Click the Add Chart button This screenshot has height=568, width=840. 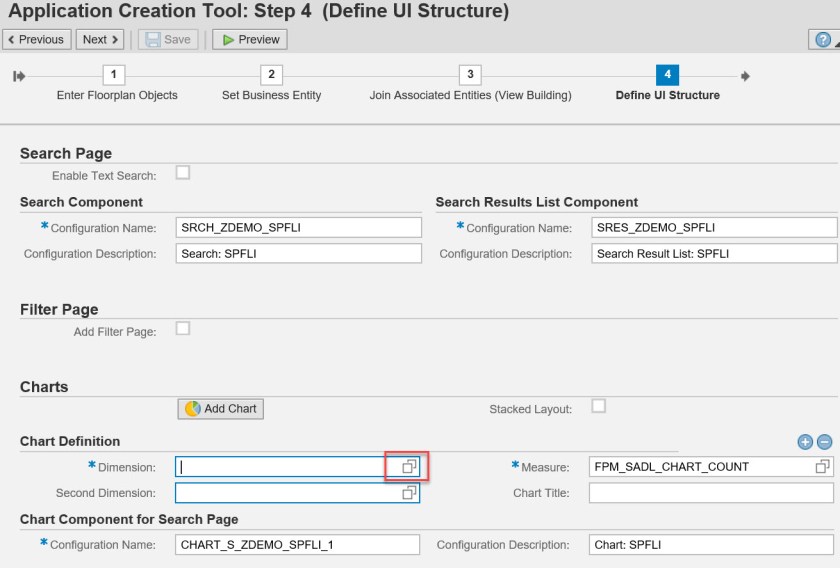221,408
